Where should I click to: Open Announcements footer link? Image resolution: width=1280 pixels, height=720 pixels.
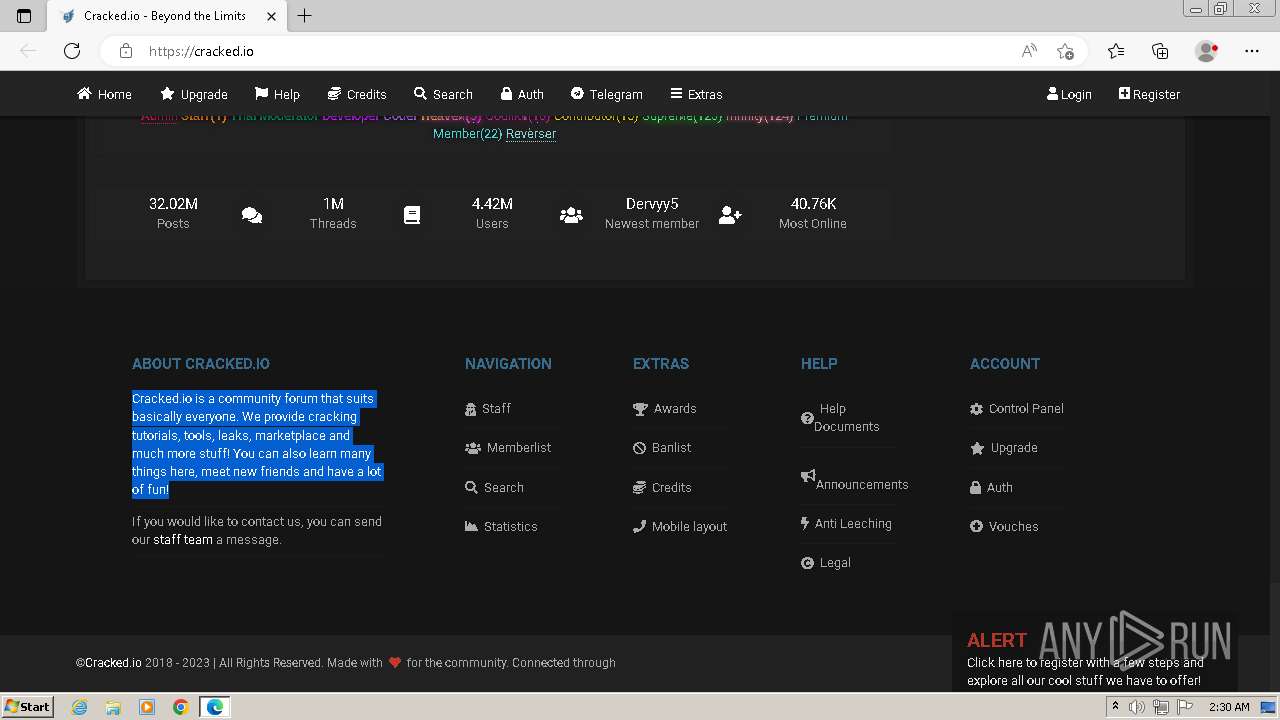[855, 480]
